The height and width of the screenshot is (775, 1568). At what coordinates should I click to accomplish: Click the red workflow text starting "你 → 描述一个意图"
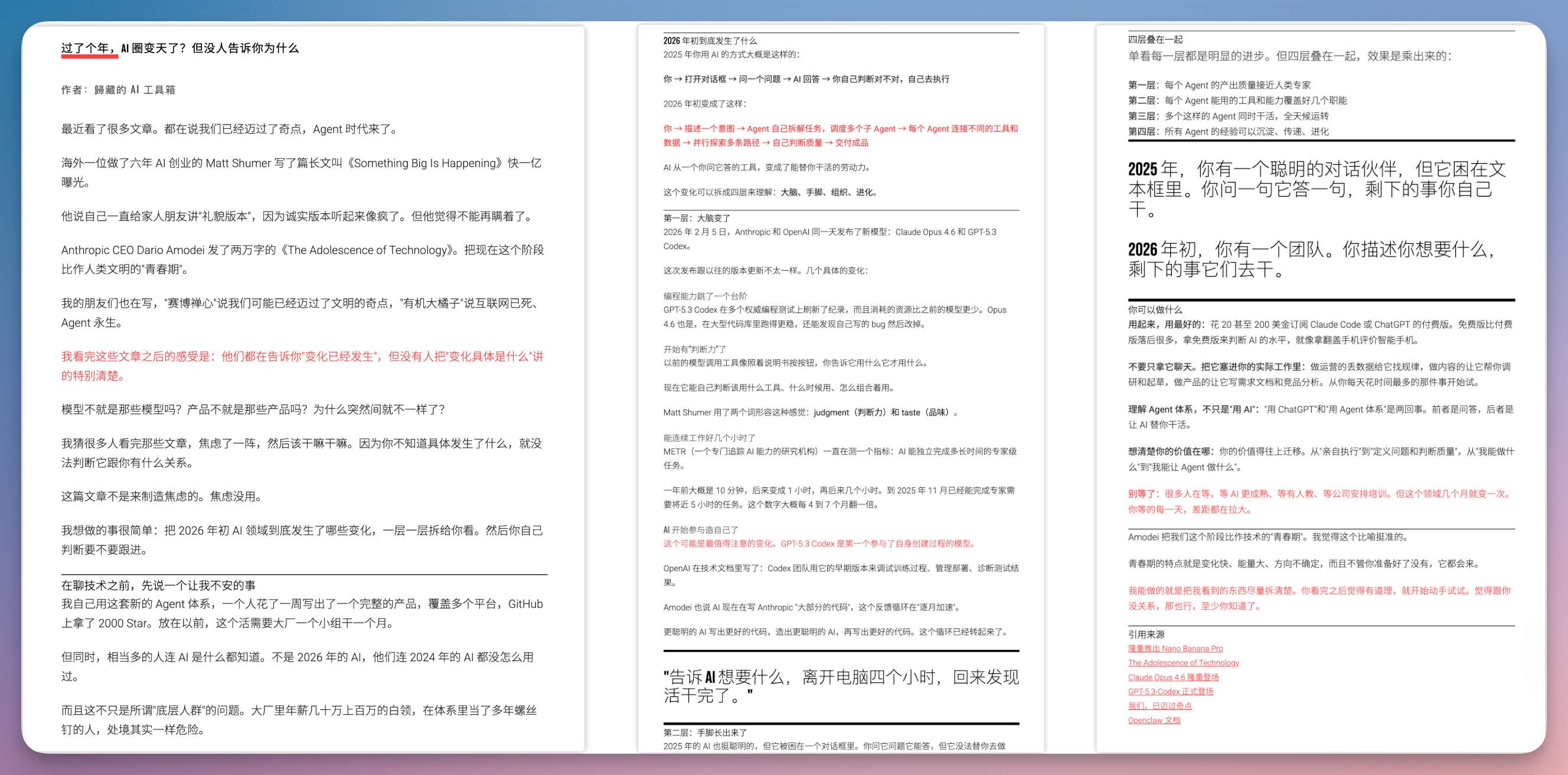841,135
